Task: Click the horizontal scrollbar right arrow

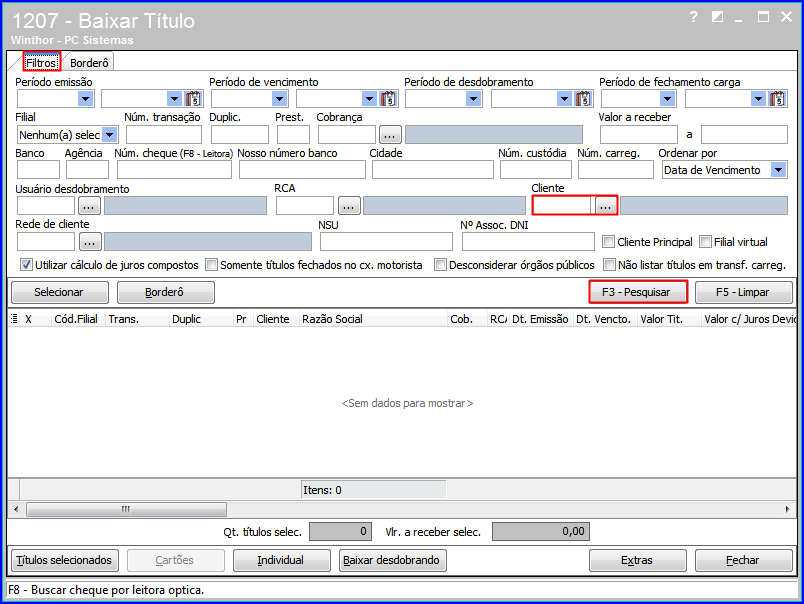Action: [x=788, y=509]
